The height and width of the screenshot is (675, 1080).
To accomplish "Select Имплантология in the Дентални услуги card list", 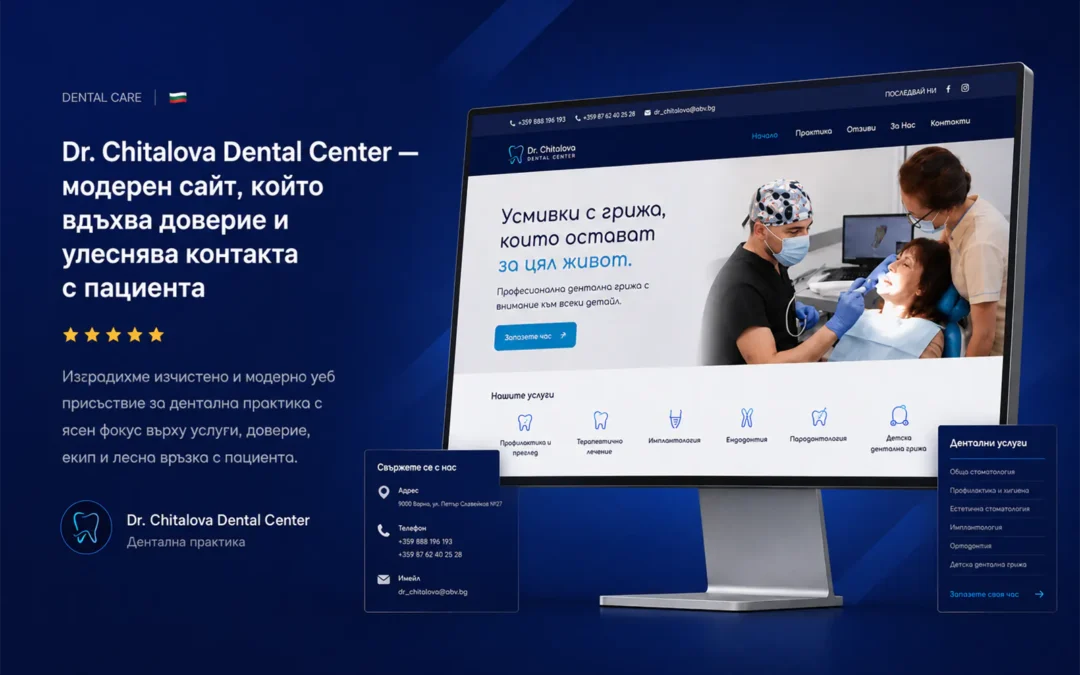I will pos(976,528).
